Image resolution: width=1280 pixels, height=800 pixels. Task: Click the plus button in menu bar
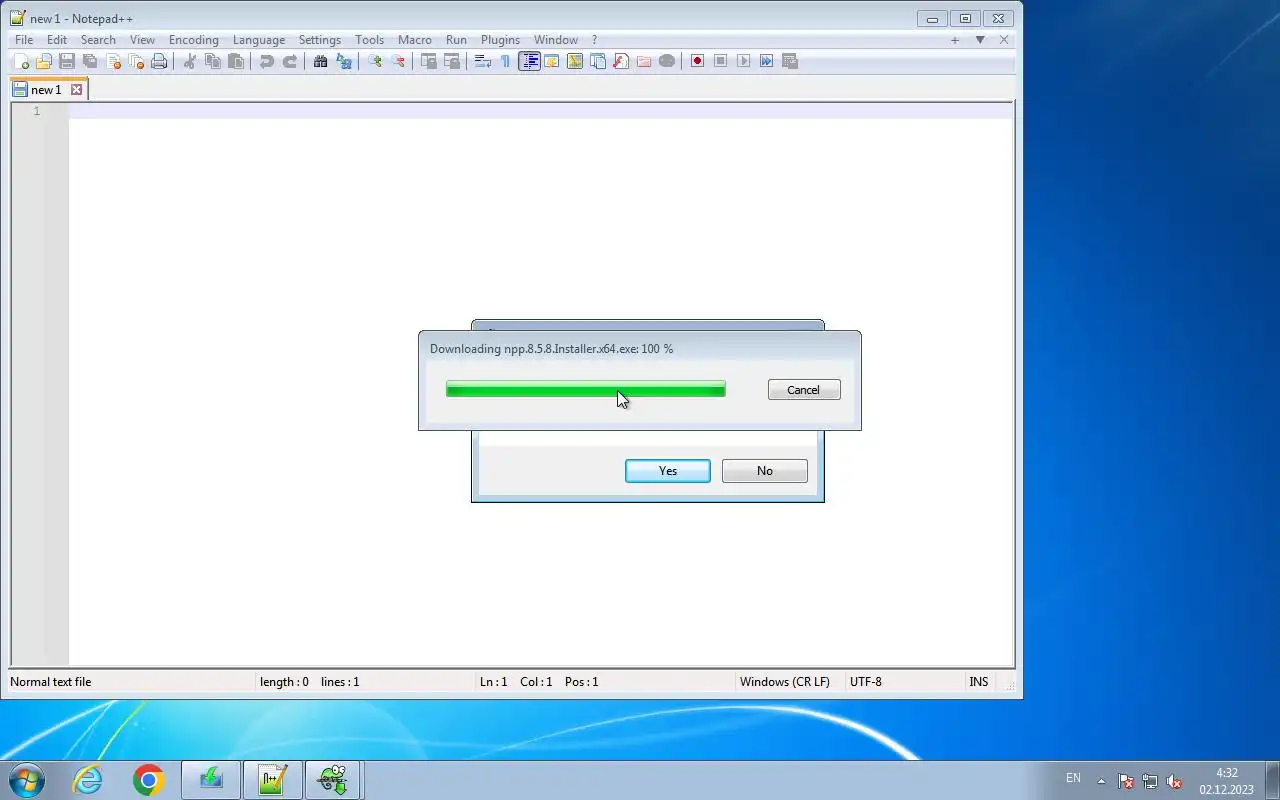point(955,40)
